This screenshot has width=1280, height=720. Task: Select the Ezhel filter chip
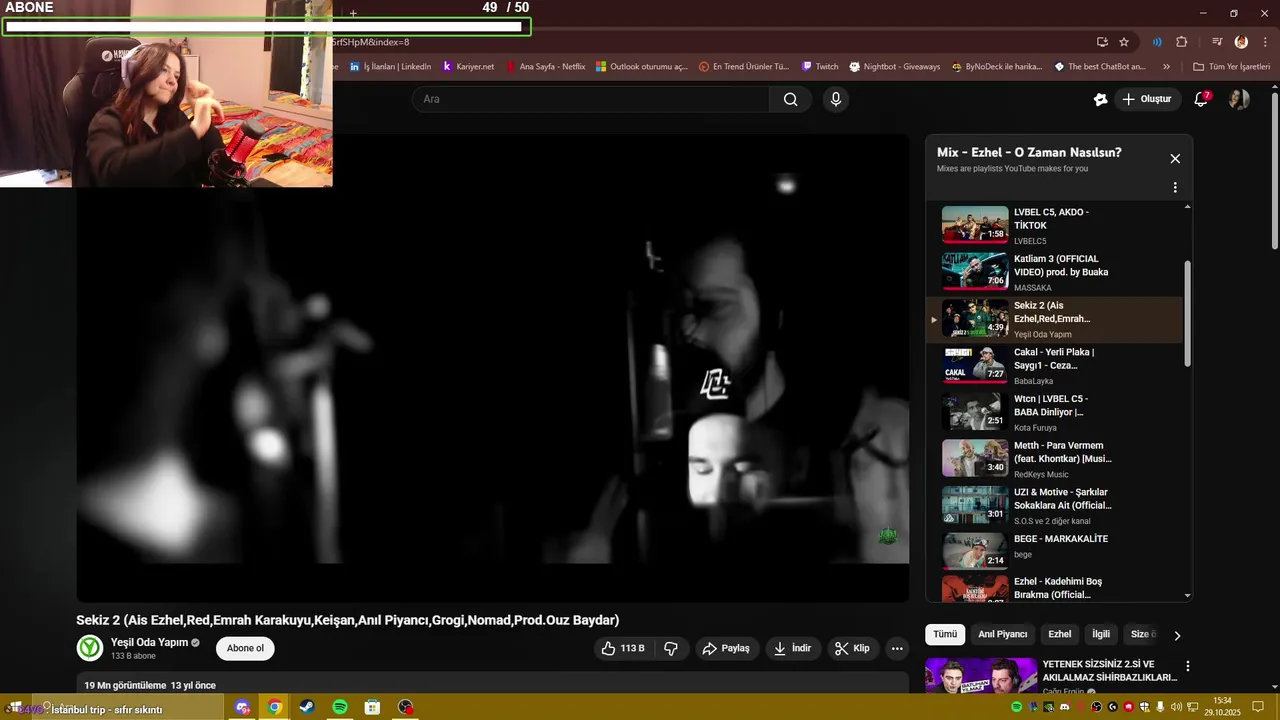1060,634
